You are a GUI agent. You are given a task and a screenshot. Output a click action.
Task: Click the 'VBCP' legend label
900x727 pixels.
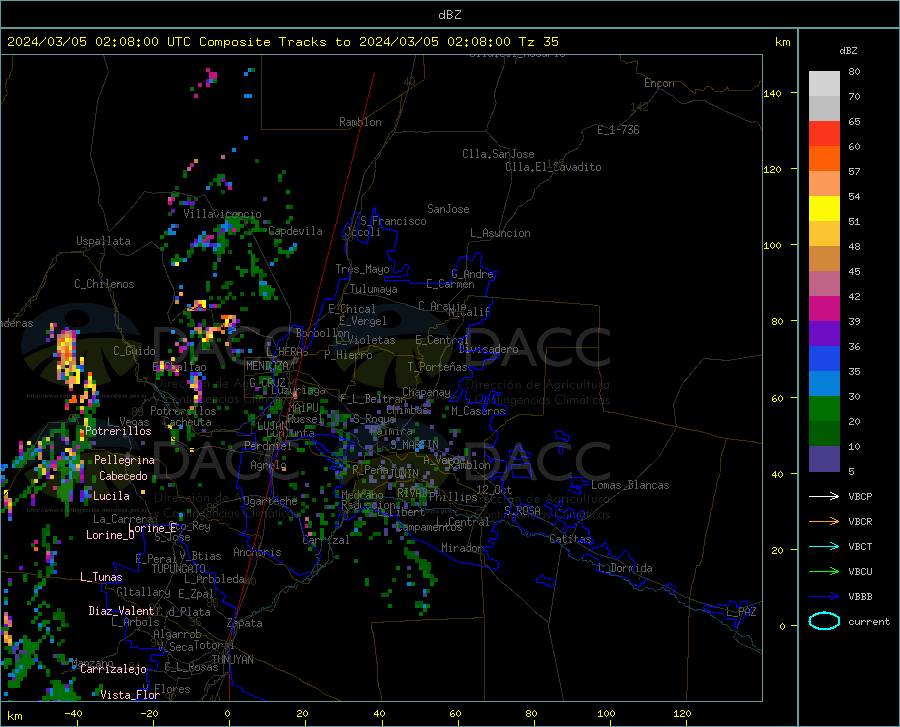(x=860, y=496)
